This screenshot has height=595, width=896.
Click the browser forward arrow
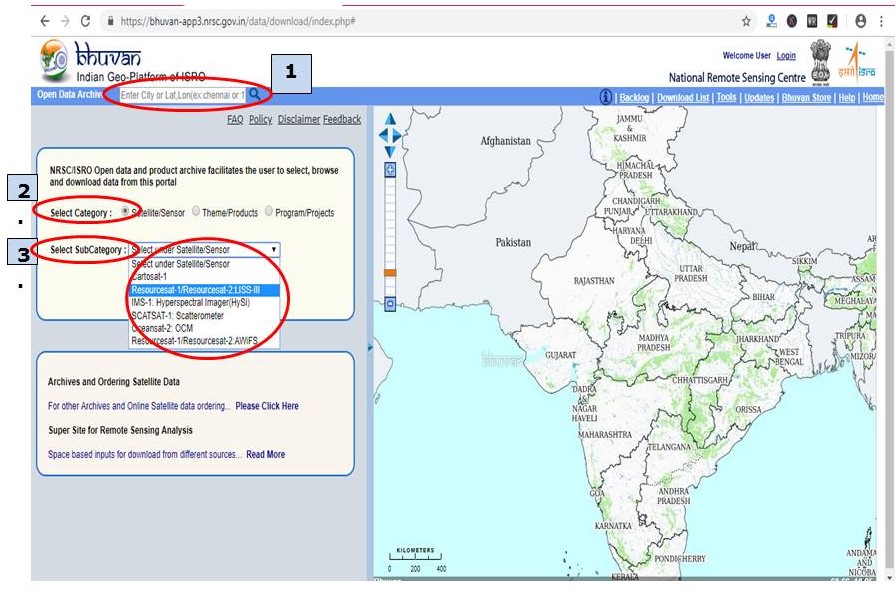click(65, 21)
